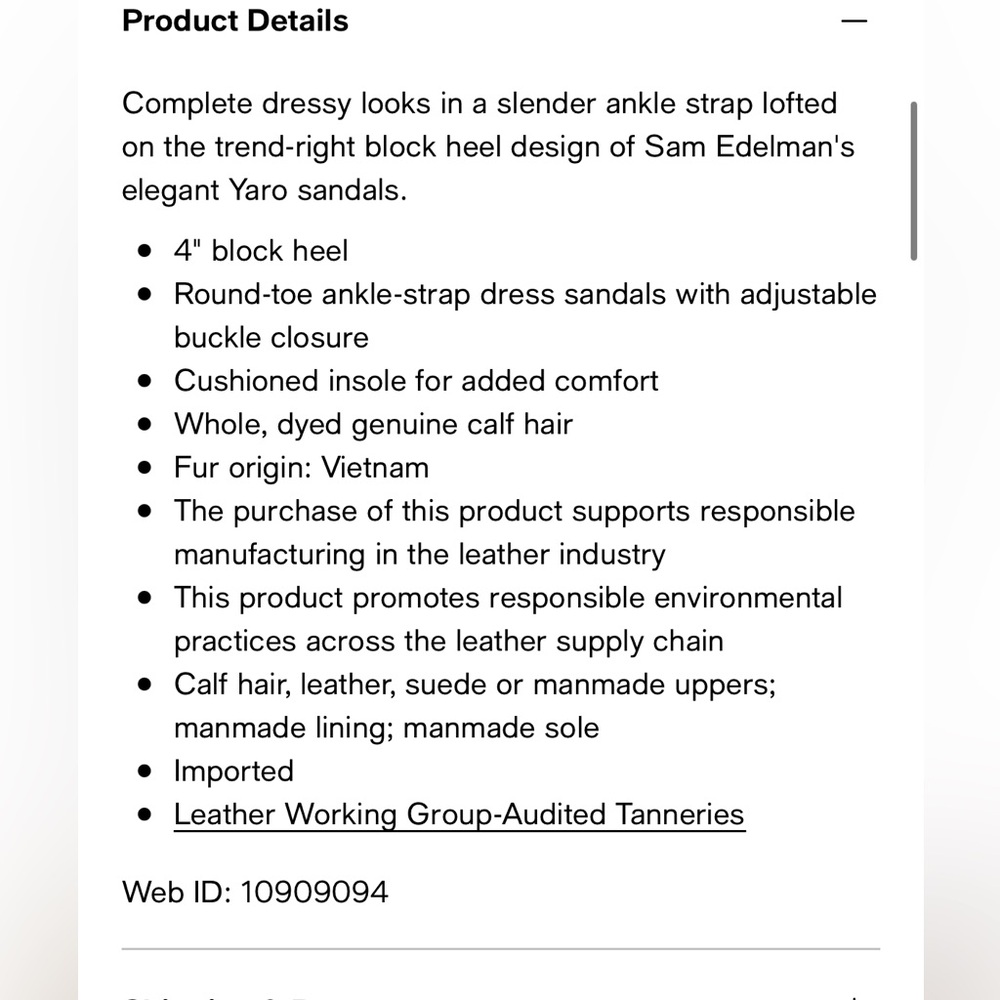Click the Sam Edelman's brand name in description
Viewport: 1000px width, 1000px height.
(x=749, y=147)
